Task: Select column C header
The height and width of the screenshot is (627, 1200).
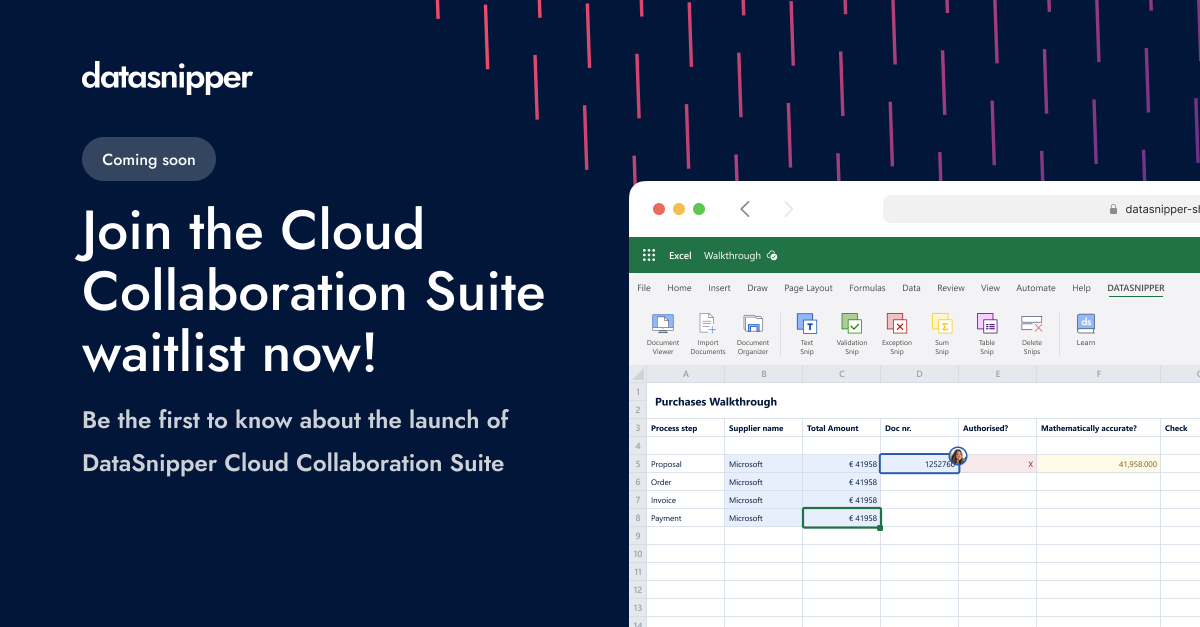Action: pyautogui.click(x=842, y=374)
